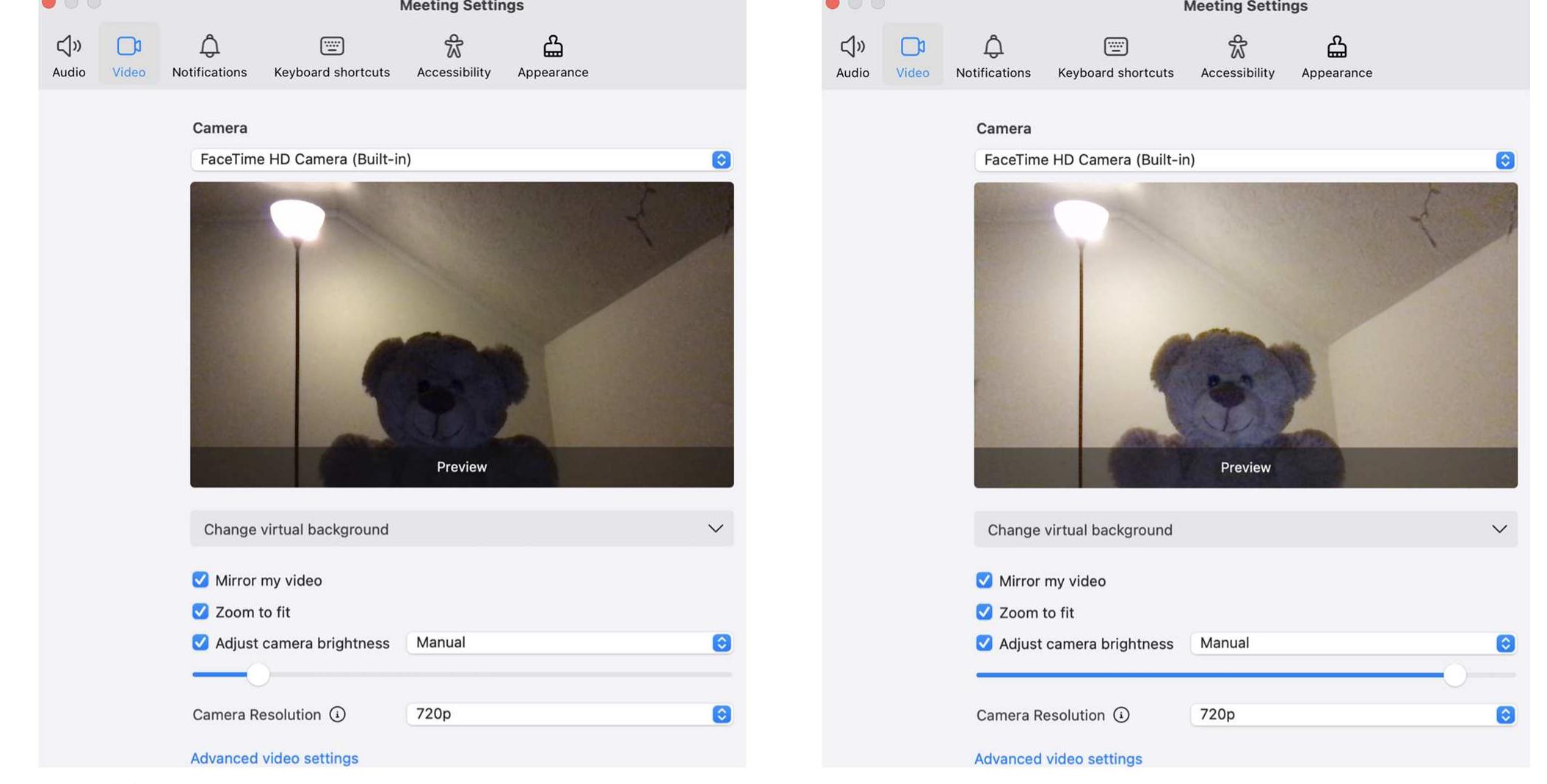Expand Change virtual background in right window

(x=1245, y=529)
